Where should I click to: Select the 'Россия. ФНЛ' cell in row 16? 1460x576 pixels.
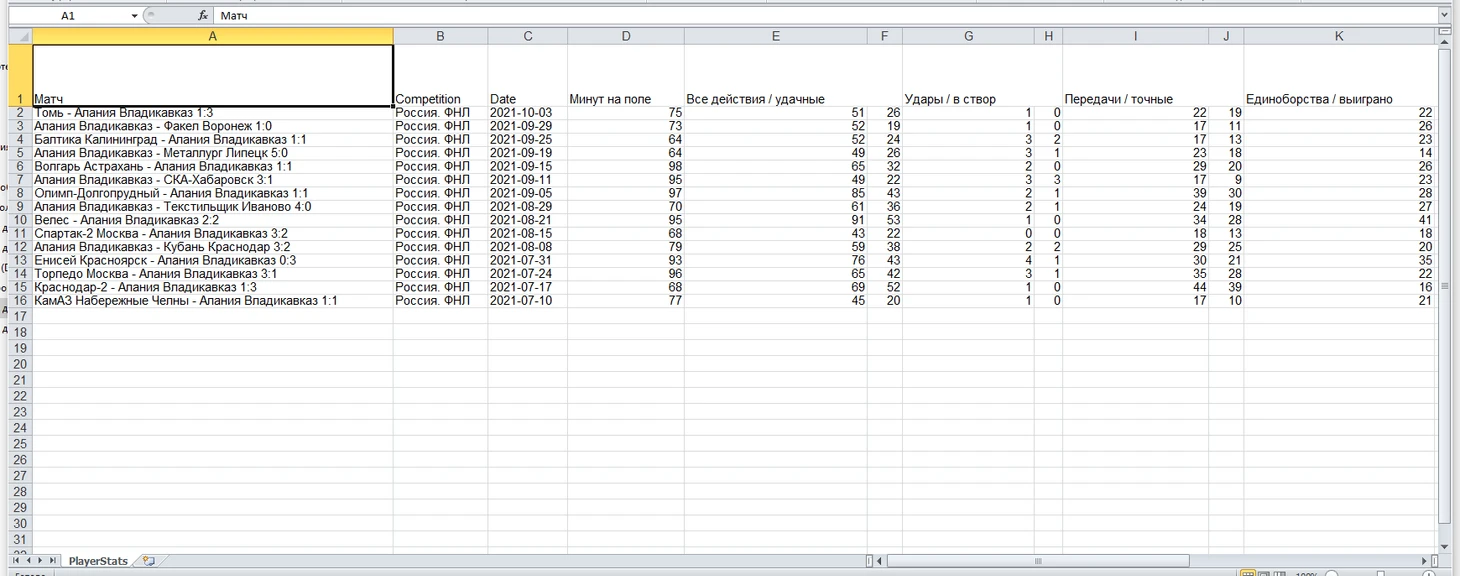[x=440, y=300]
